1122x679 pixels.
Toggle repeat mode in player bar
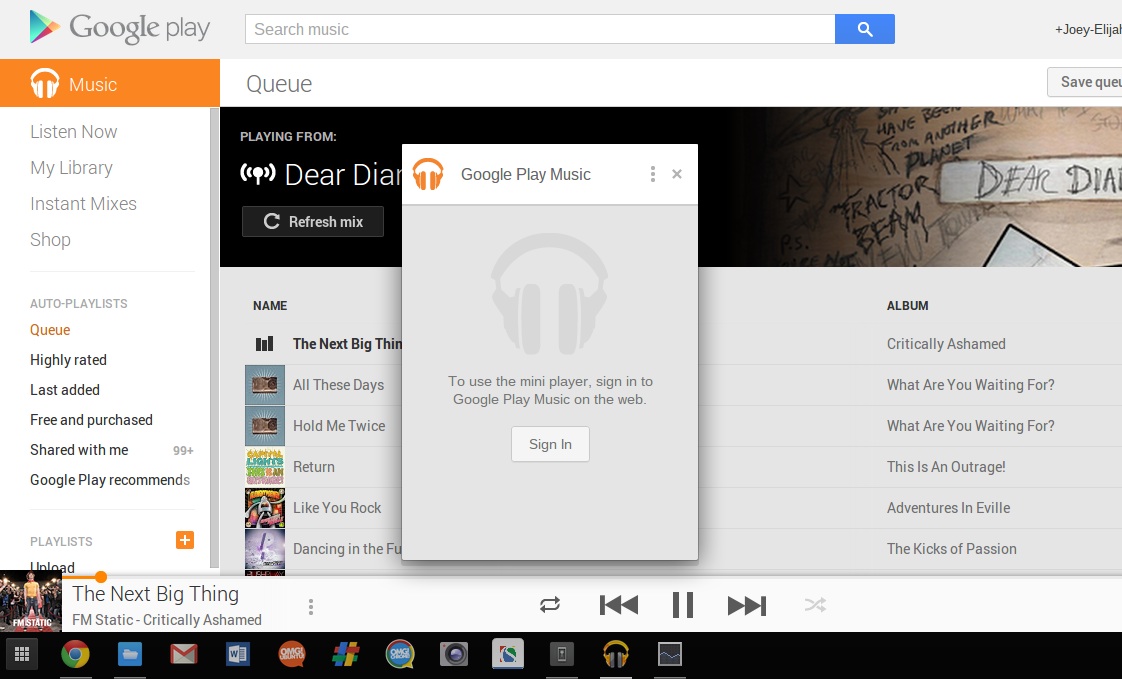click(x=550, y=605)
